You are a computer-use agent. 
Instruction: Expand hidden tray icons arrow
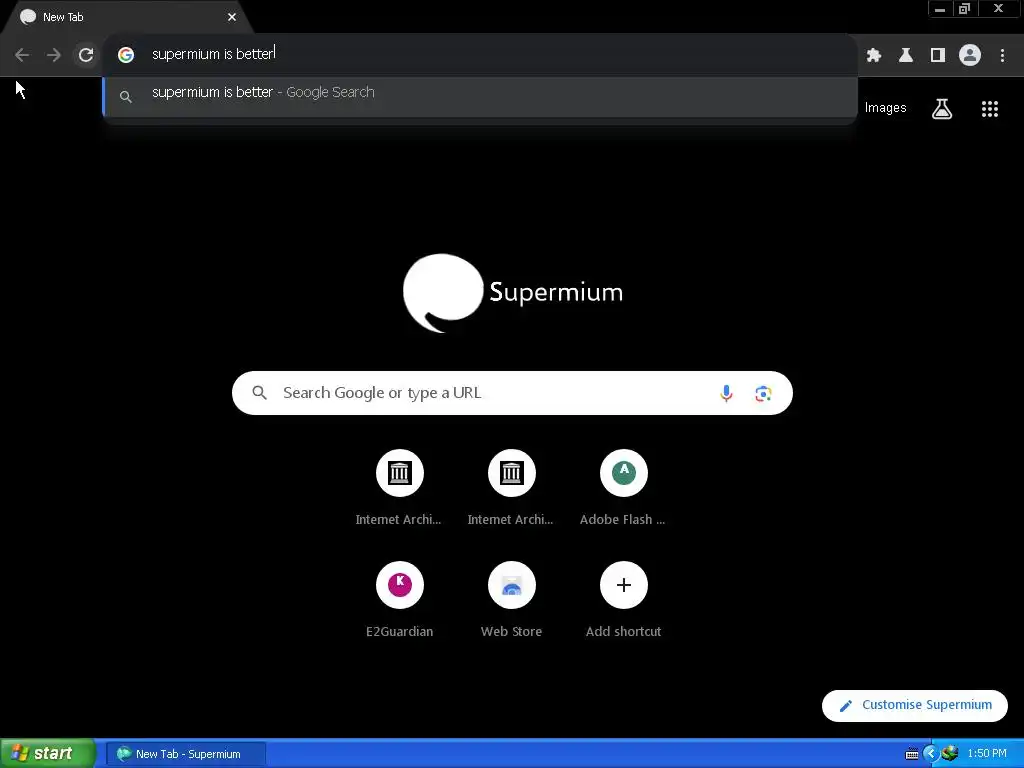[x=931, y=754]
